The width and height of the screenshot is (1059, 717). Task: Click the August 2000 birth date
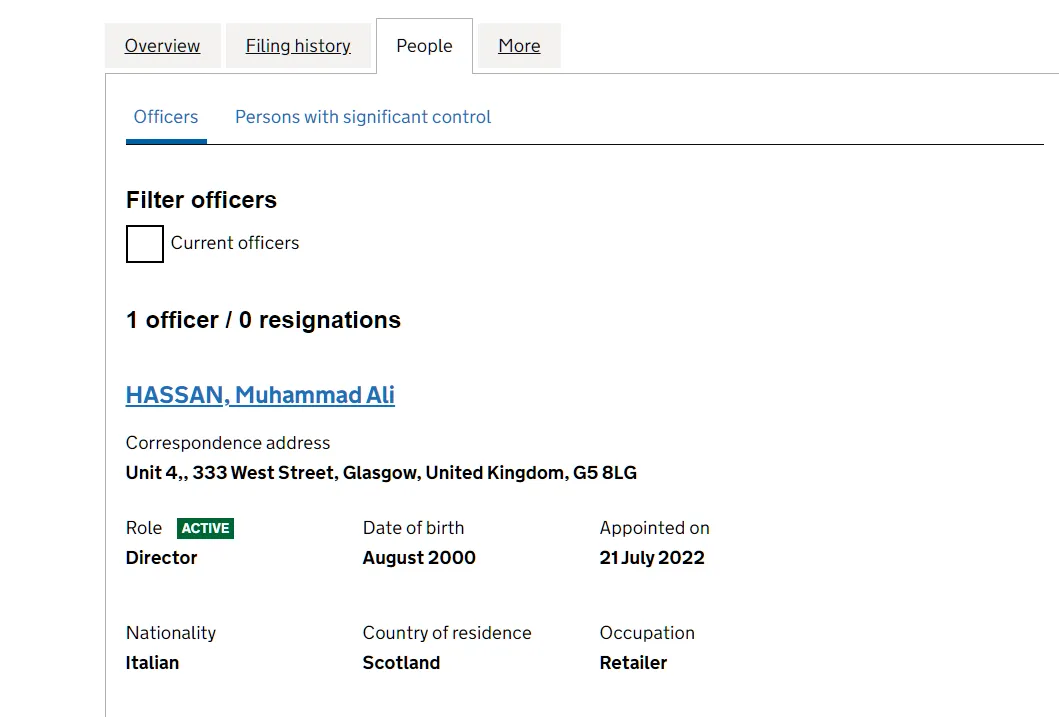click(x=419, y=558)
